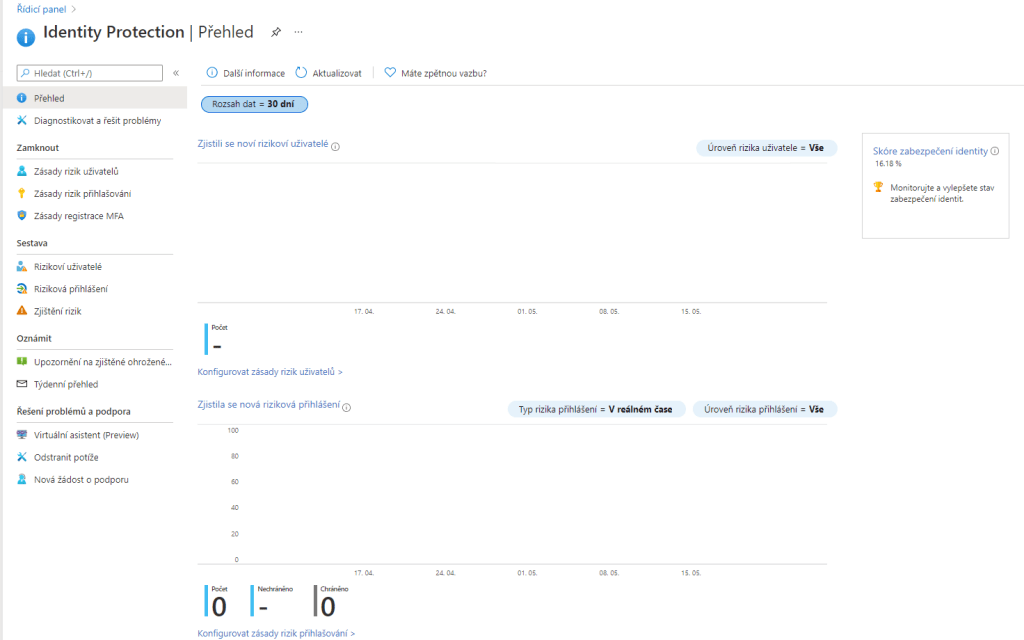
Task: Click Konfigurovat zásady rizik uživatelů link
Action: point(270,372)
